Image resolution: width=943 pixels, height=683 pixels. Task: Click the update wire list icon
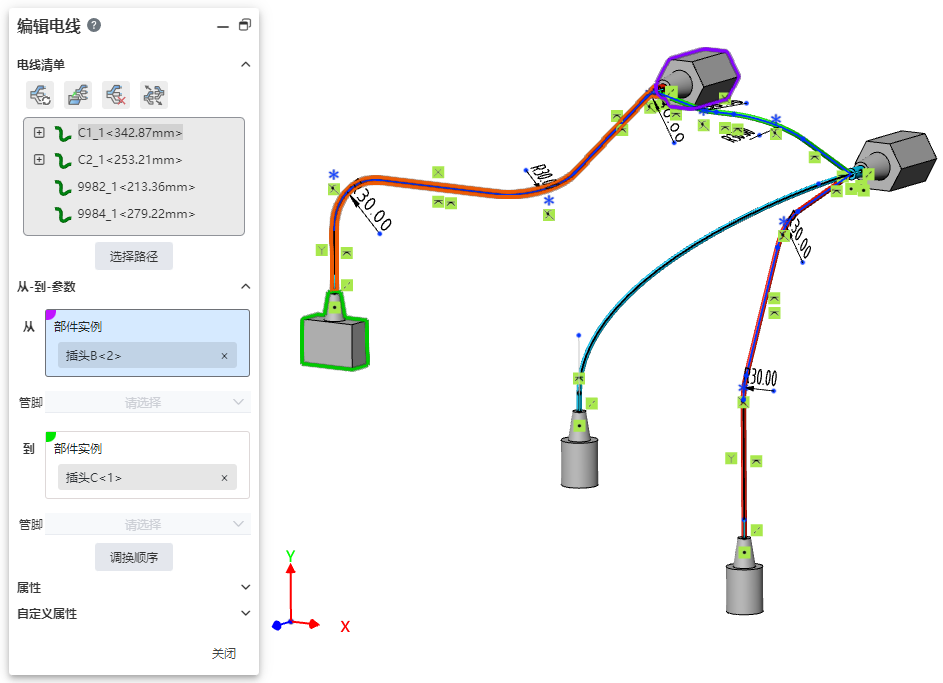point(40,95)
